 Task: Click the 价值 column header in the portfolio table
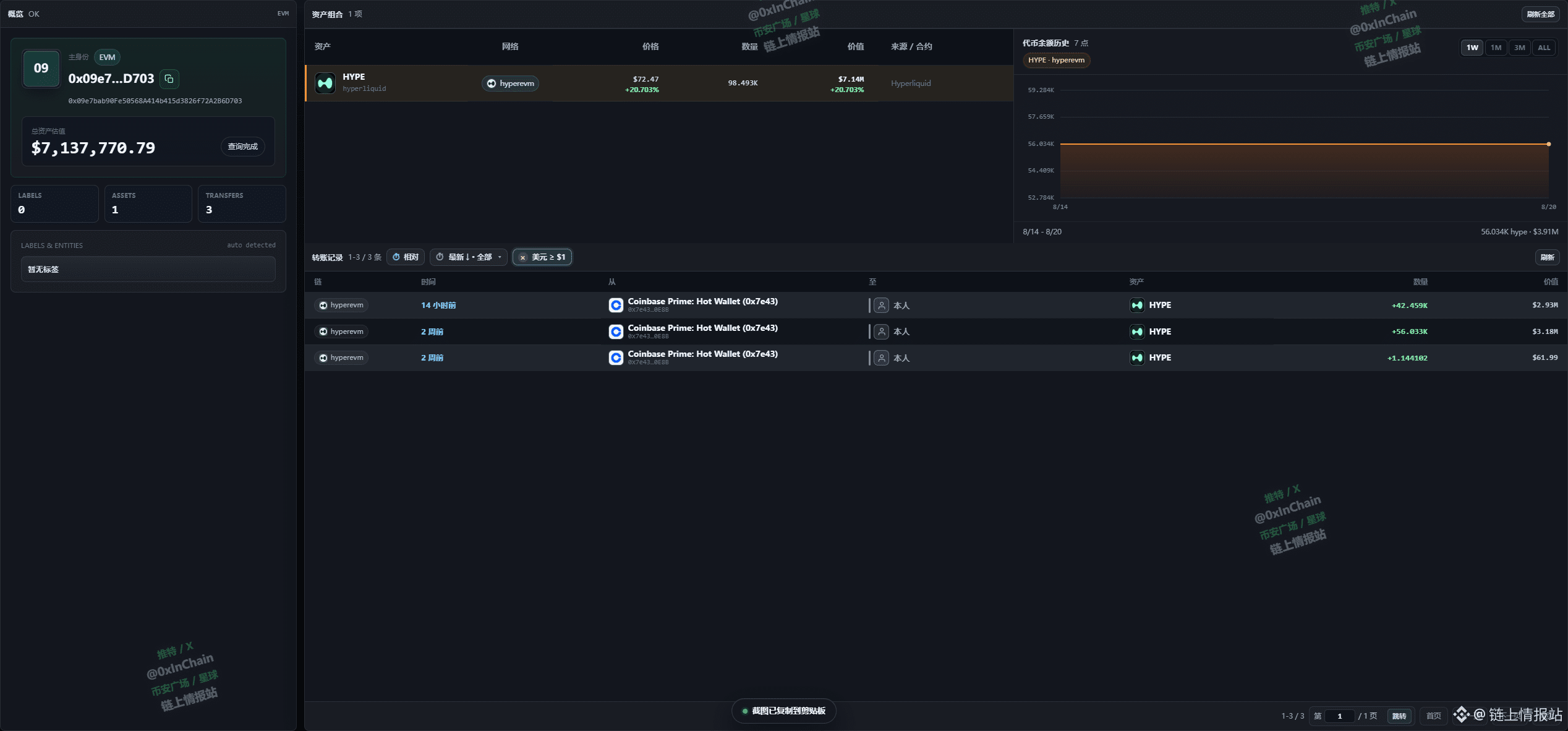(856, 46)
